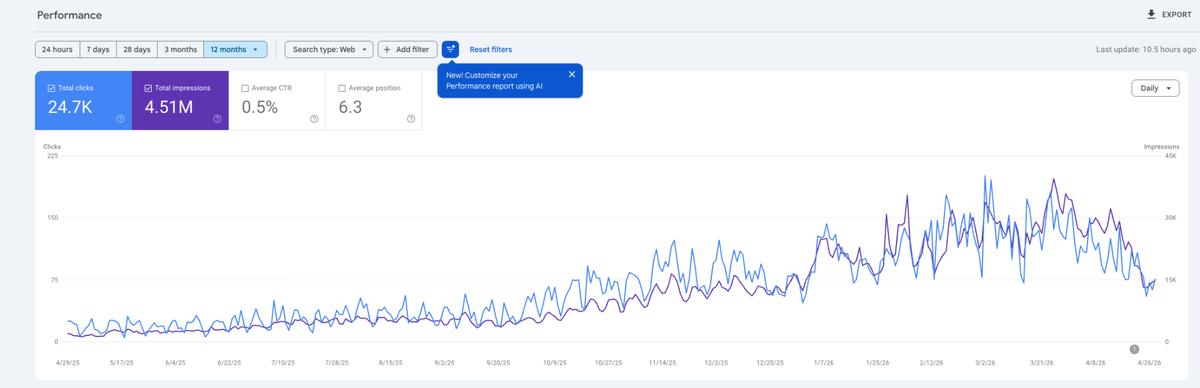
Task: Click the chart annotation marker near 4/26/26
Action: (1135, 349)
